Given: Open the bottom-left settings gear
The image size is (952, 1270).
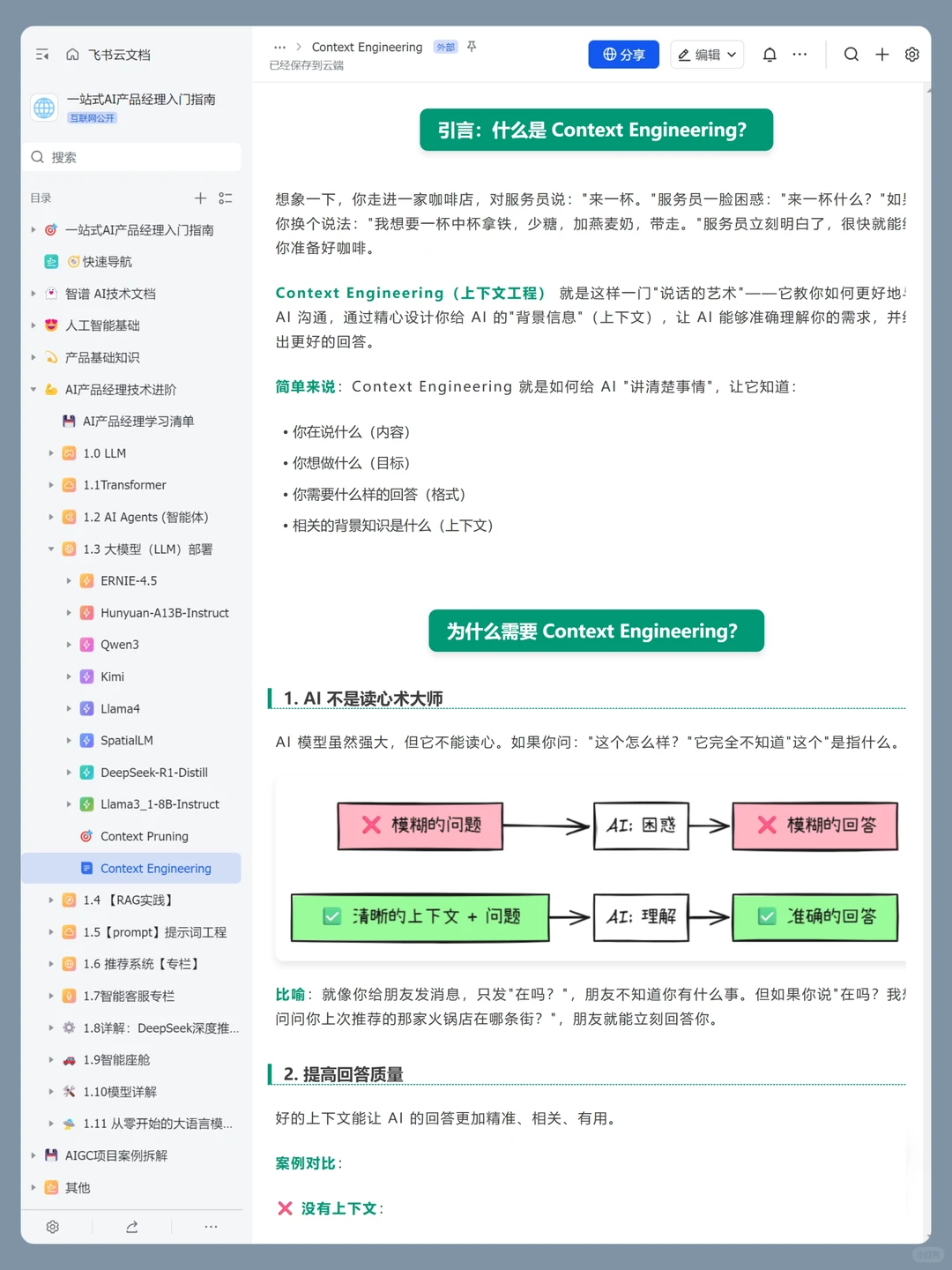Looking at the screenshot, I should pyautogui.click(x=53, y=1226).
